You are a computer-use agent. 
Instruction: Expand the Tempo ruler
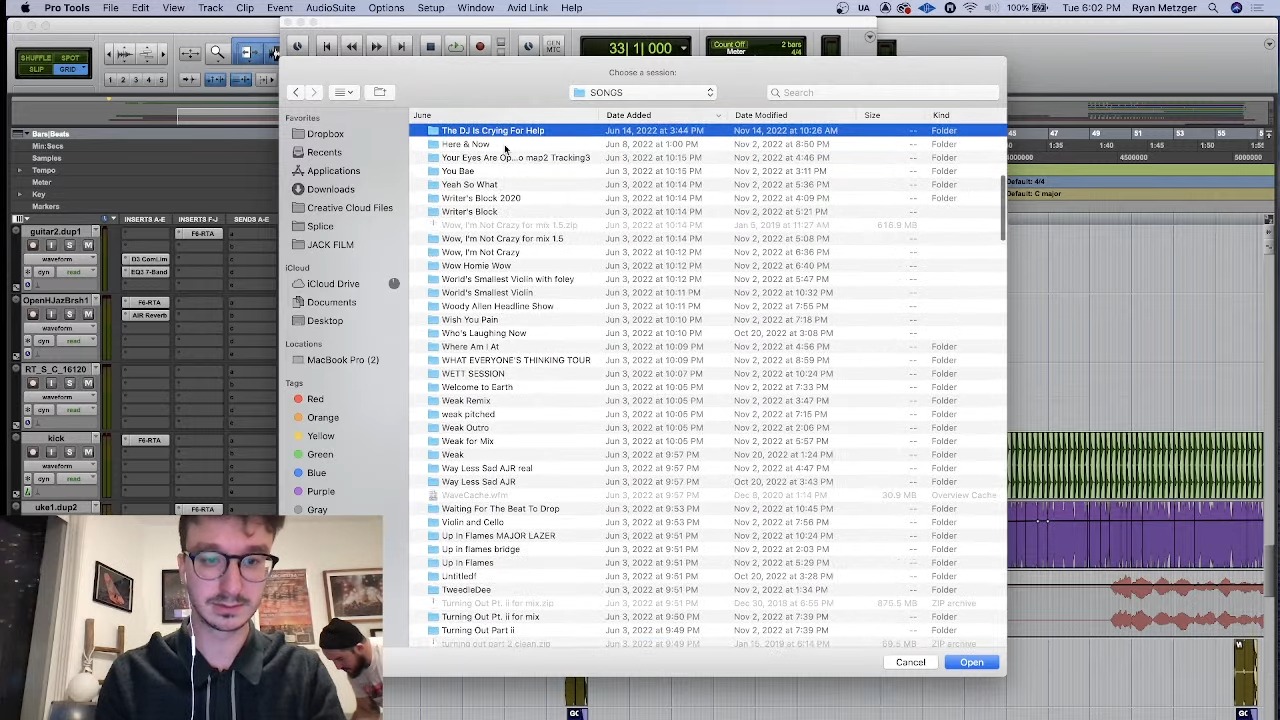(19, 170)
